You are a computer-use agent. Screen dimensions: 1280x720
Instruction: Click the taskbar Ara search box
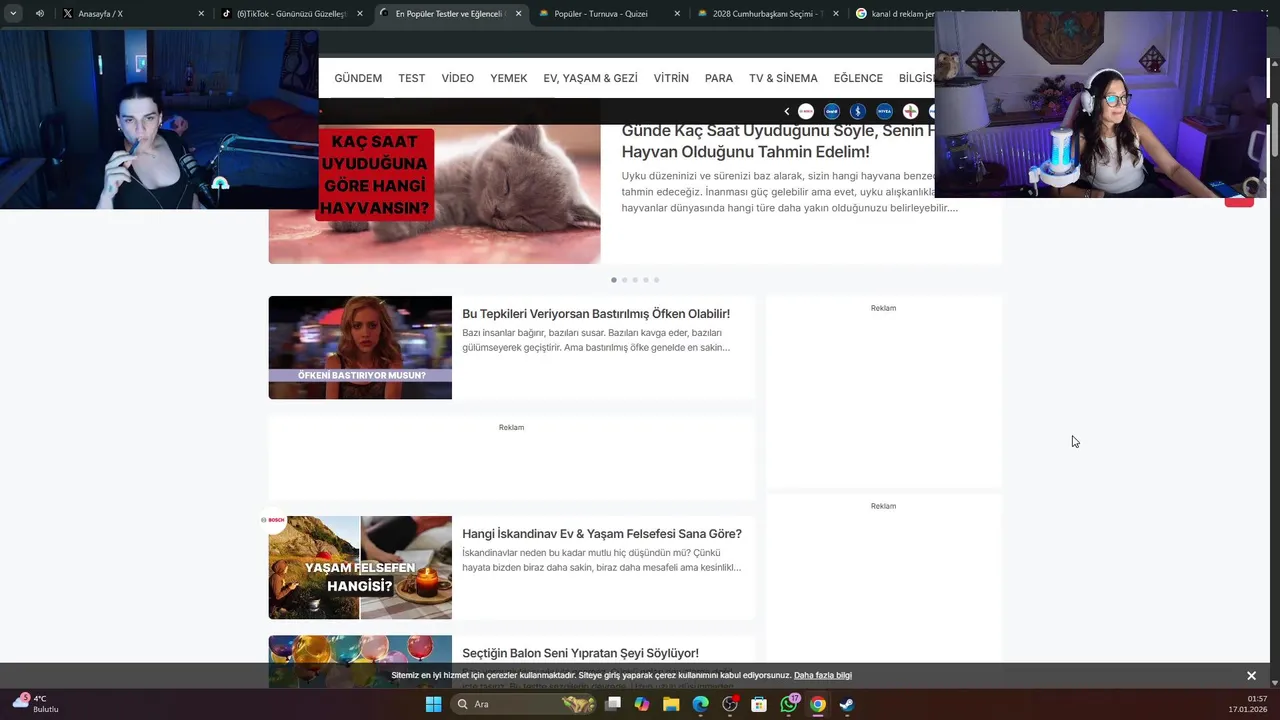pyautogui.click(x=524, y=704)
